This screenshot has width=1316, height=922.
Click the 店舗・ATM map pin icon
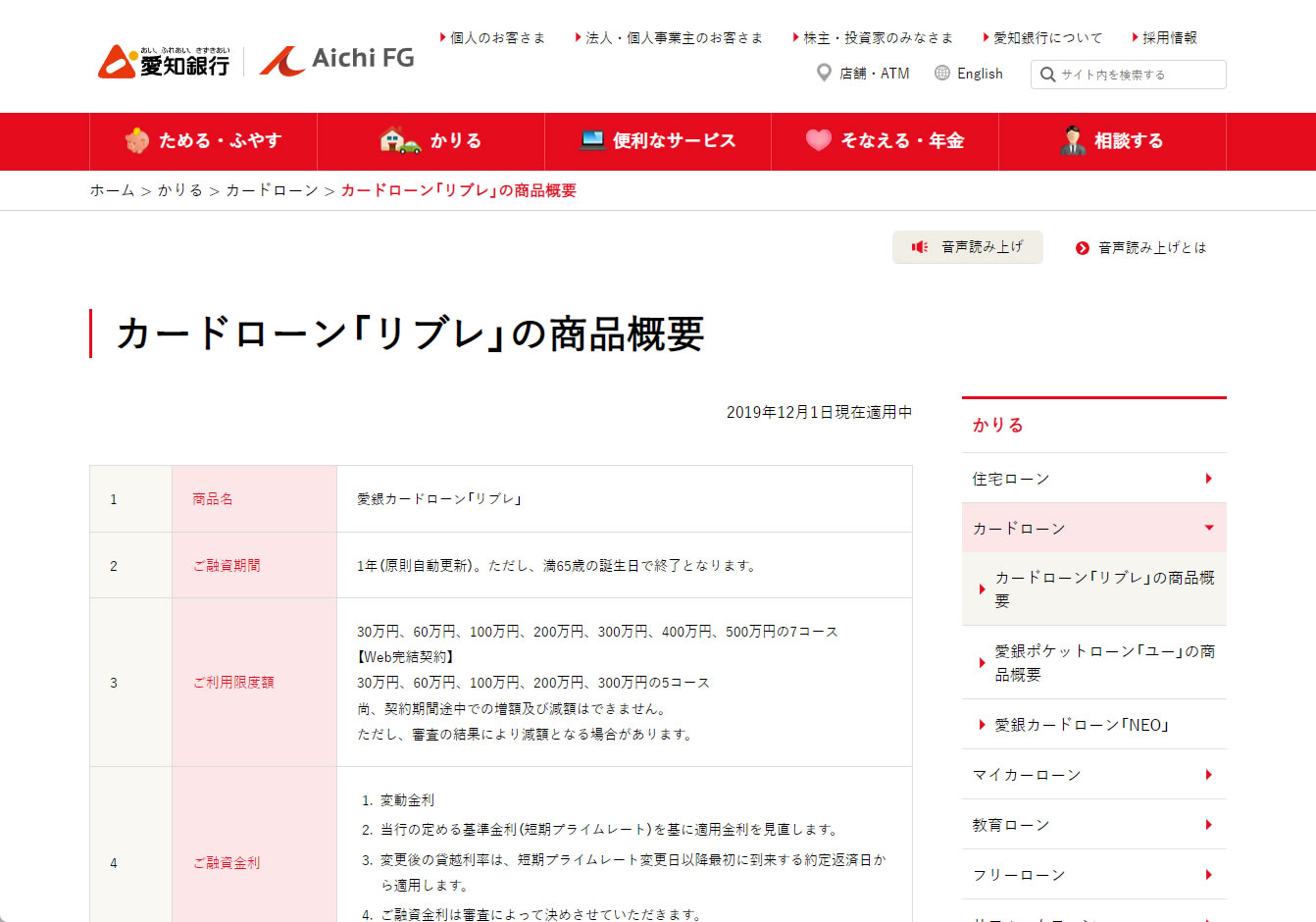point(824,73)
